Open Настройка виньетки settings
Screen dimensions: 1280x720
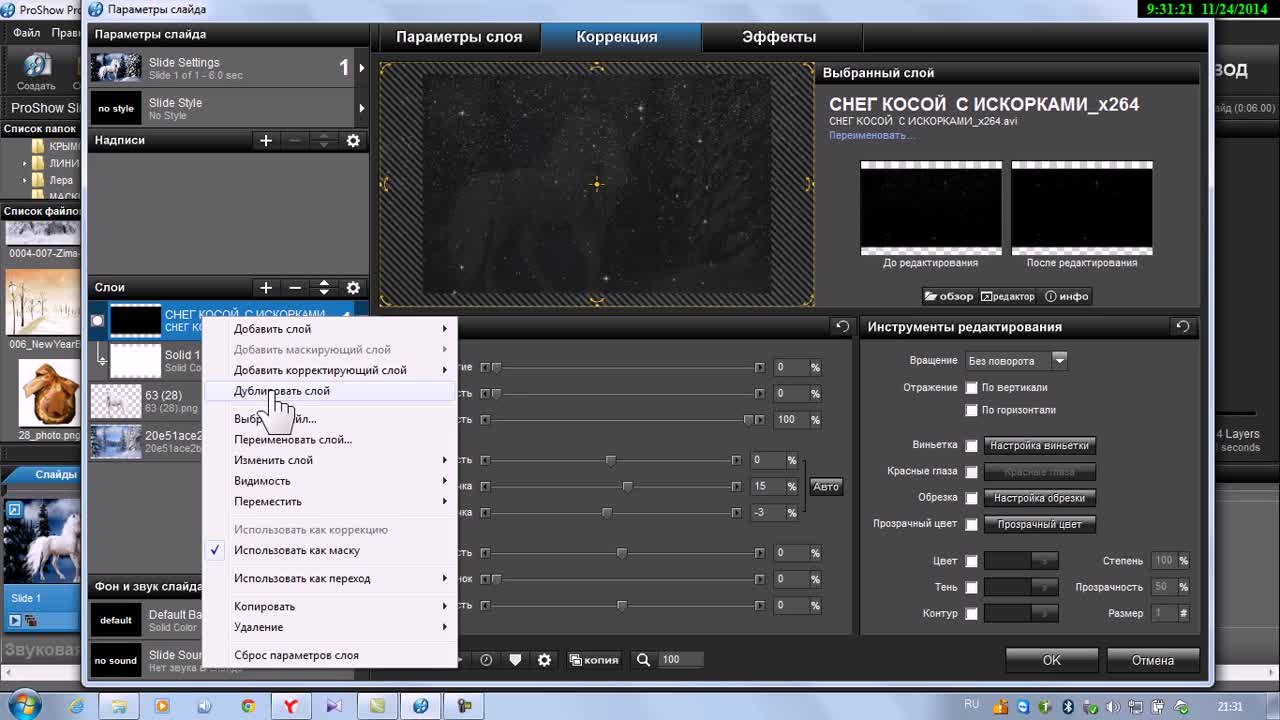(x=1040, y=446)
